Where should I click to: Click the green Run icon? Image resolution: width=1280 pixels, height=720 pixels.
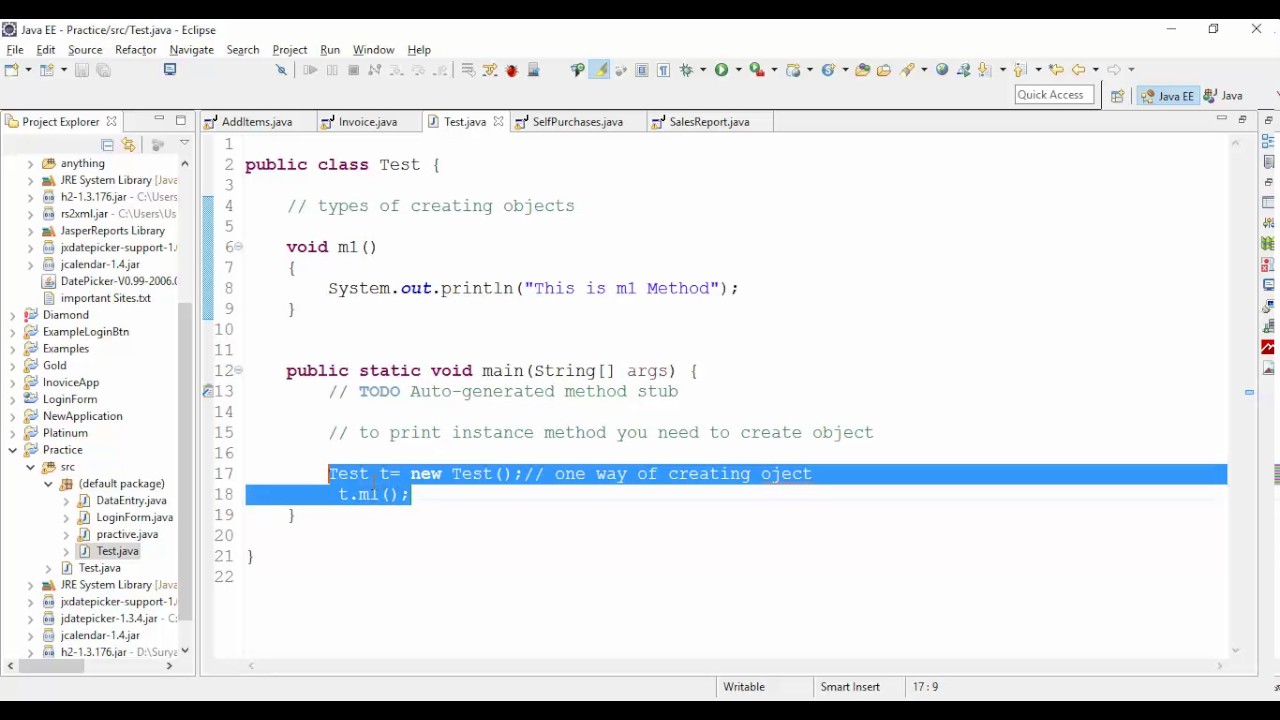click(x=721, y=70)
